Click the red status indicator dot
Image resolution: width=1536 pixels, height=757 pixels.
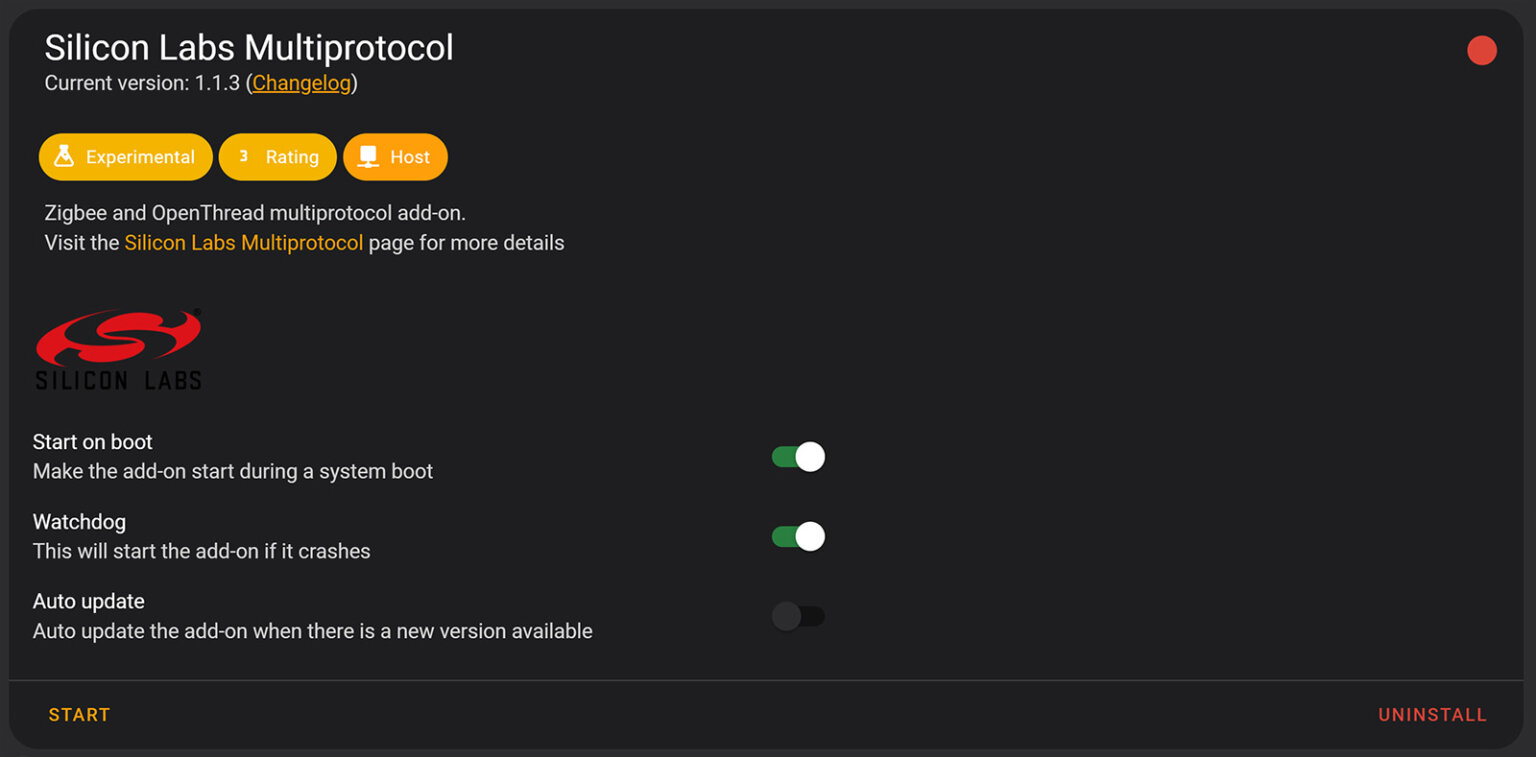pyautogui.click(x=1481, y=50)
